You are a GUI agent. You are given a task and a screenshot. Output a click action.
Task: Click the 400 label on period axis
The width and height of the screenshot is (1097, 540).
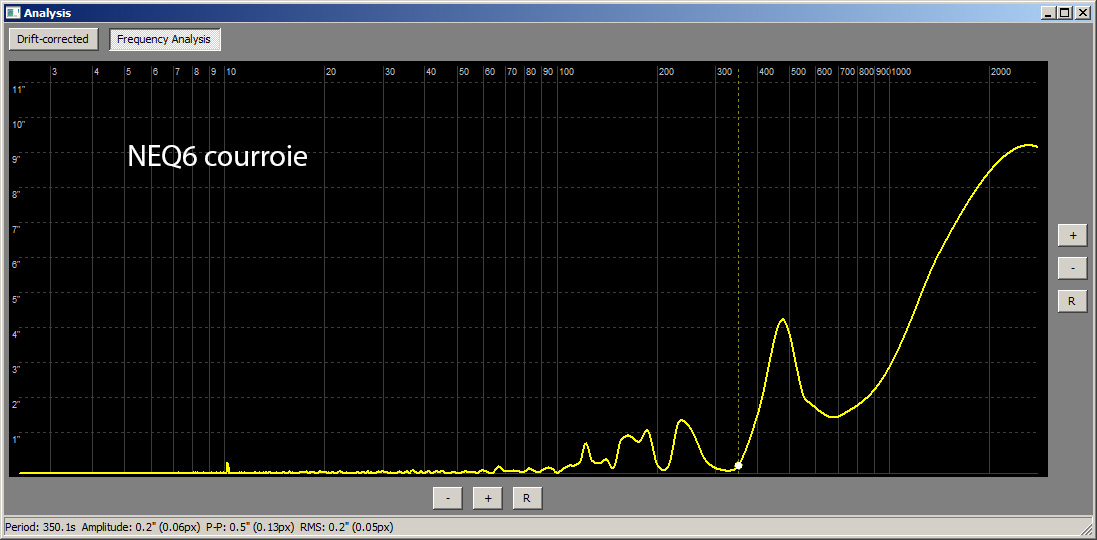[x=767, y=71]
